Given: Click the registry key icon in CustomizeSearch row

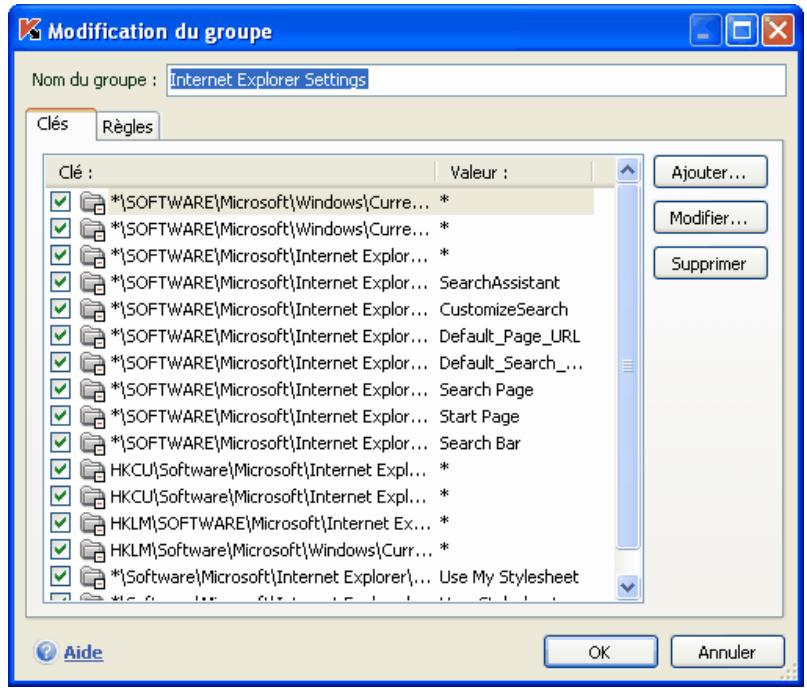Looking at the screenshot, I should click(93, 309).
